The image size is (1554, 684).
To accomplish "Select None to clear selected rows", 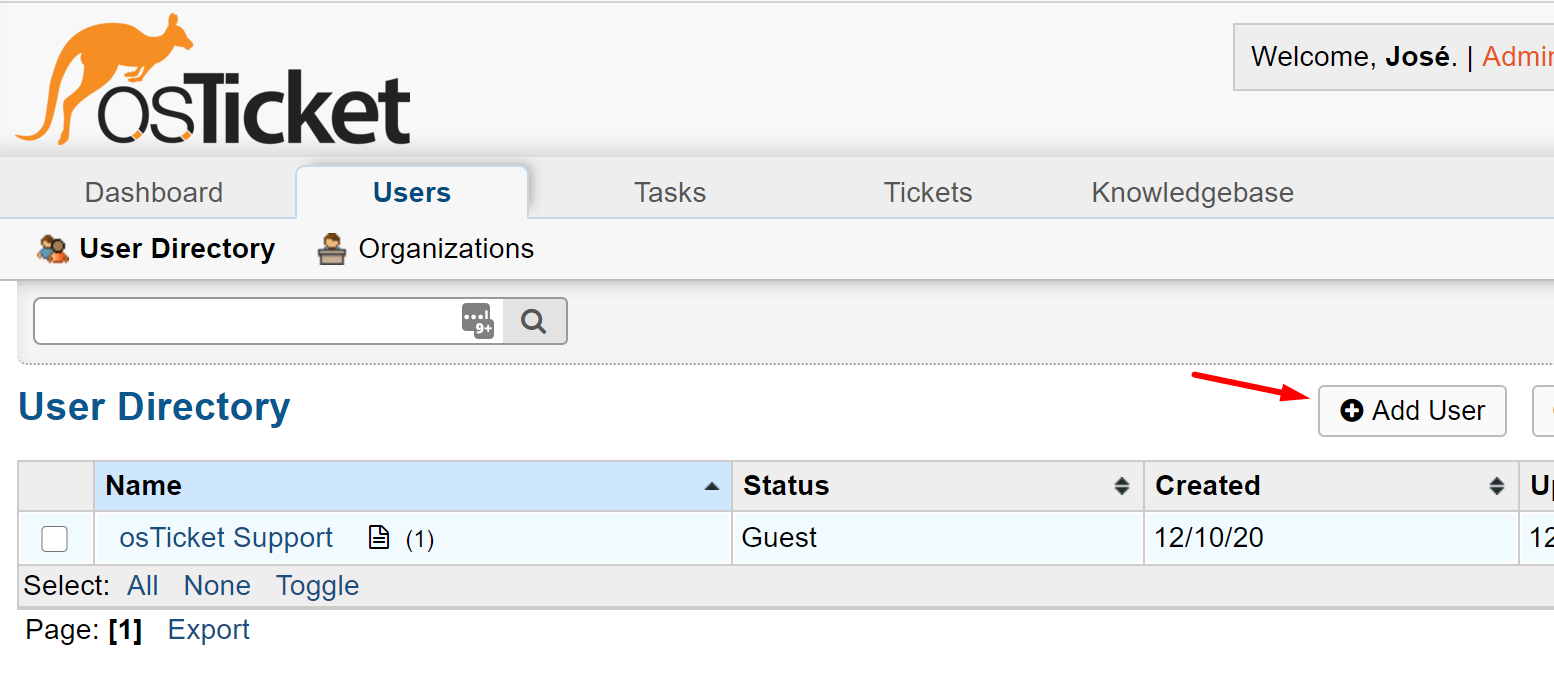I will pos(217,585).
